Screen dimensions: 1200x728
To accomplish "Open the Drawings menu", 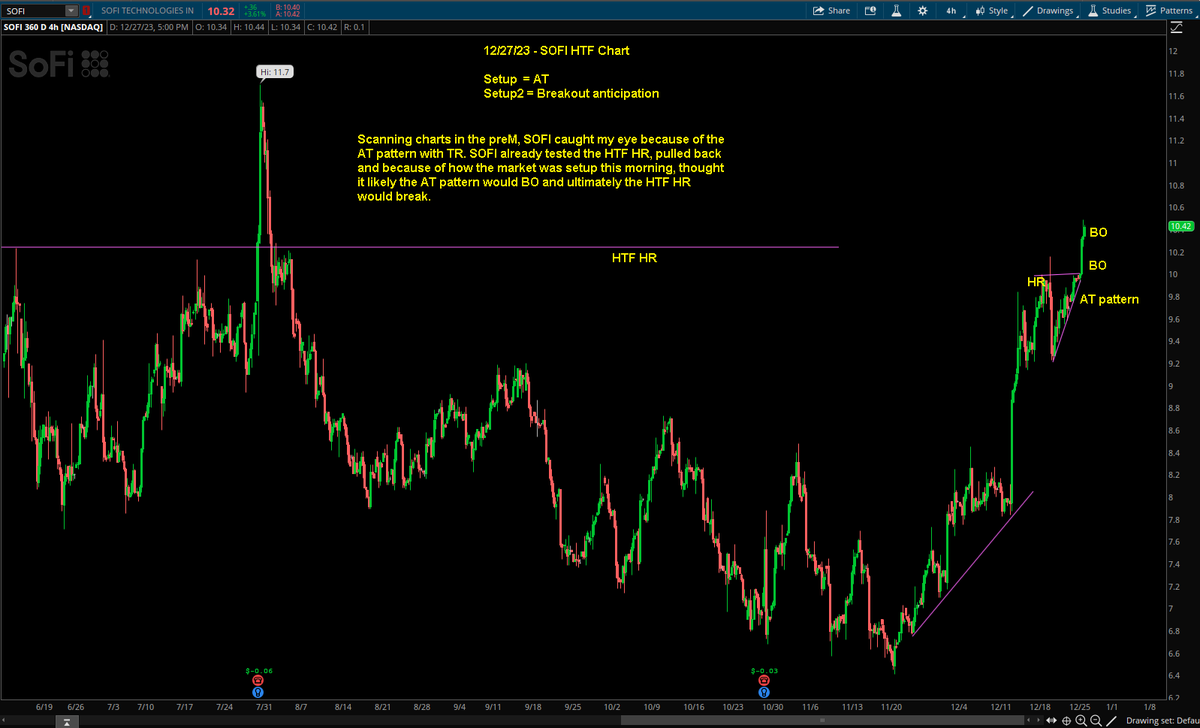I will point(1048,10).
